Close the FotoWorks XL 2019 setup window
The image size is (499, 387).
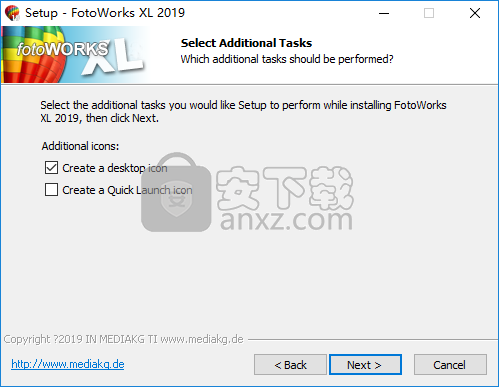pos(475,13)
